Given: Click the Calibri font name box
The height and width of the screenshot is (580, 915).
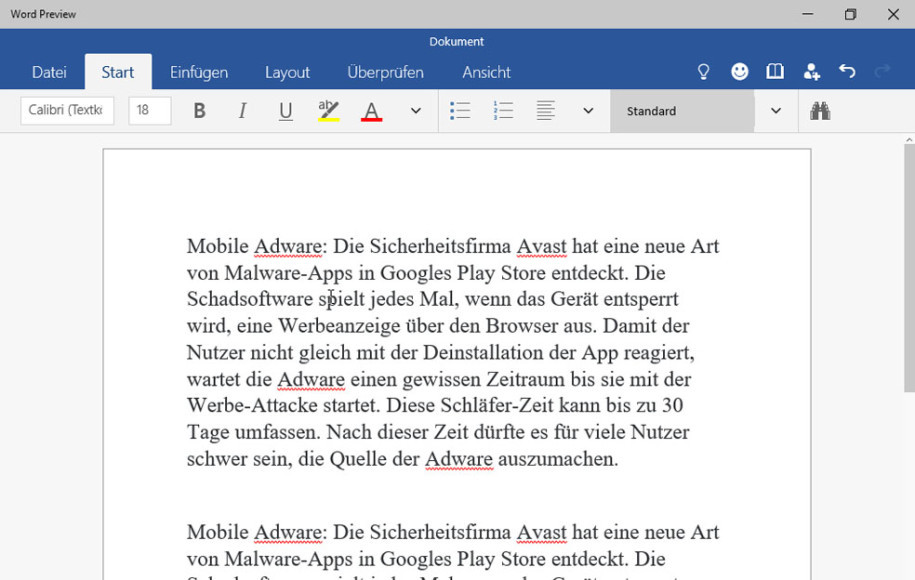Looking at the screenshot, I should click(67, 110).
